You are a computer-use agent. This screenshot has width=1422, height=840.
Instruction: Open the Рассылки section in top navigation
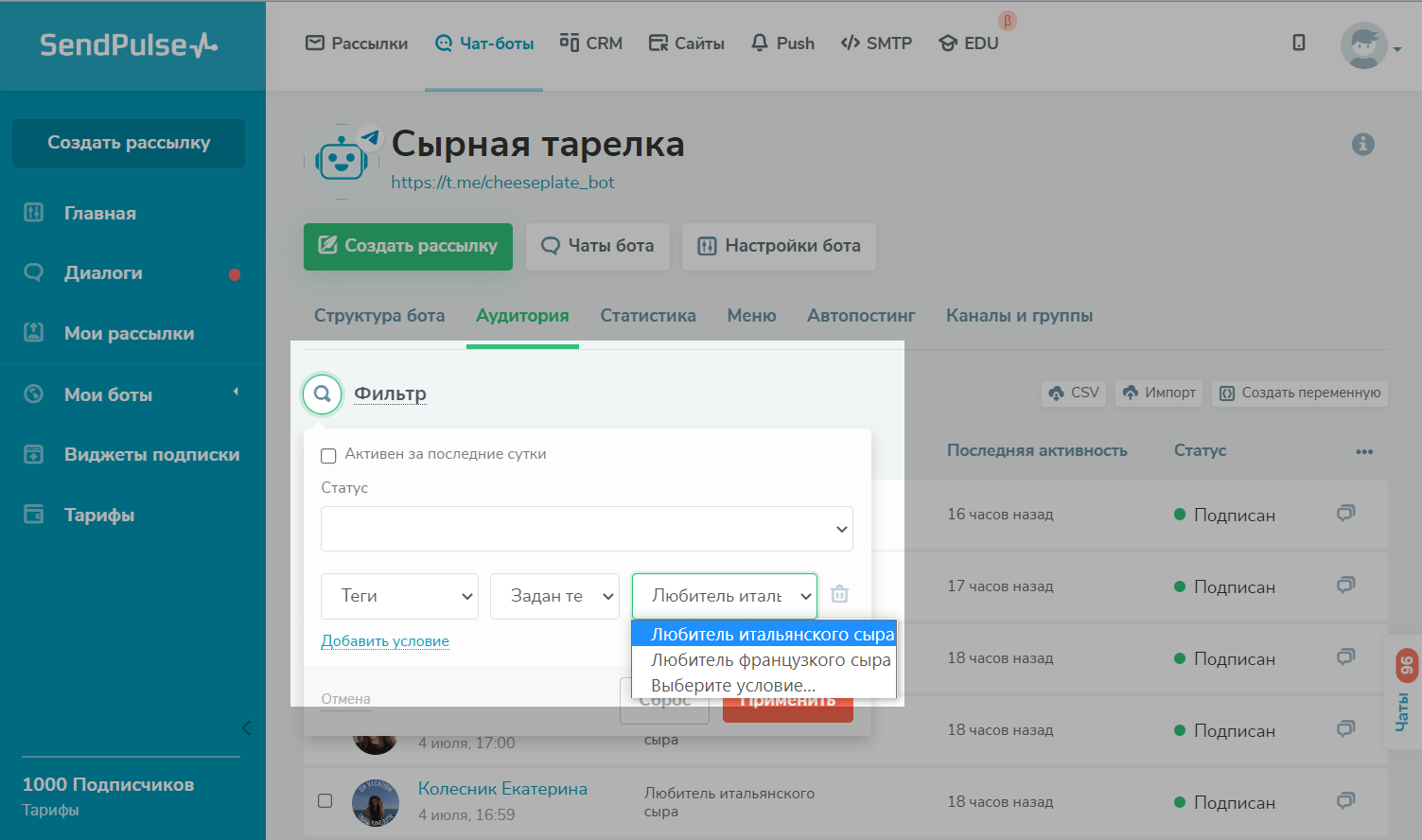click(x=357, y=44)
